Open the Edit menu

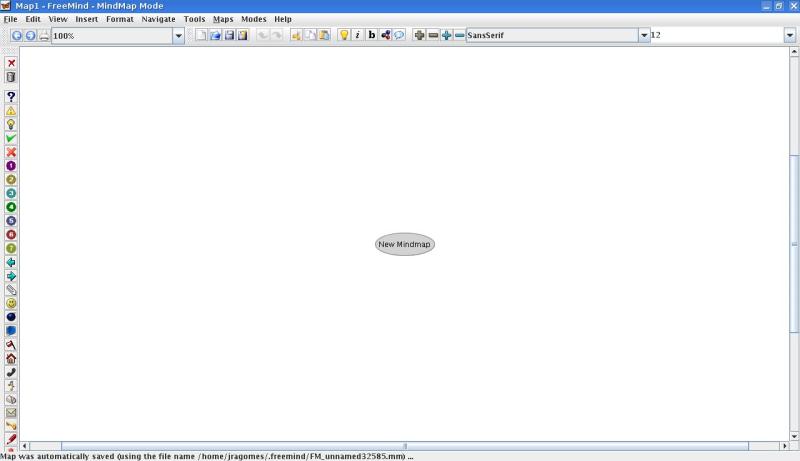[x=33, y=19]
